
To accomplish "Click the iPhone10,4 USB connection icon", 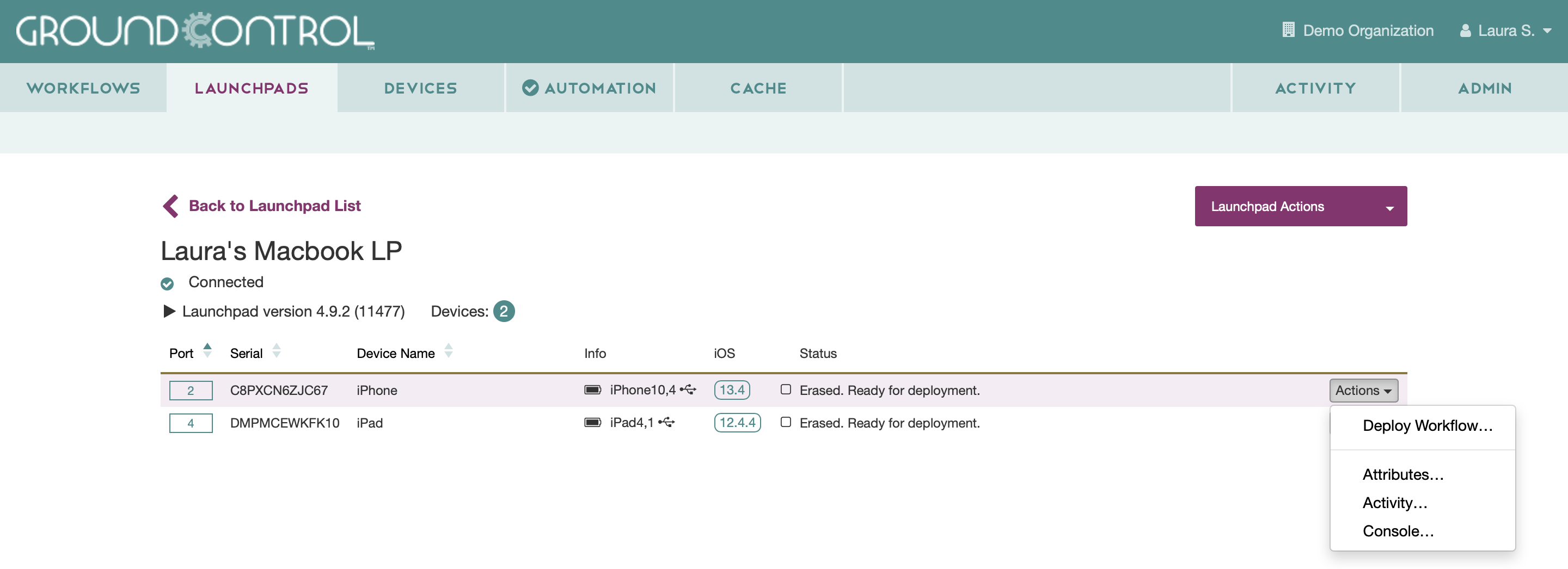I will [688, 389].
